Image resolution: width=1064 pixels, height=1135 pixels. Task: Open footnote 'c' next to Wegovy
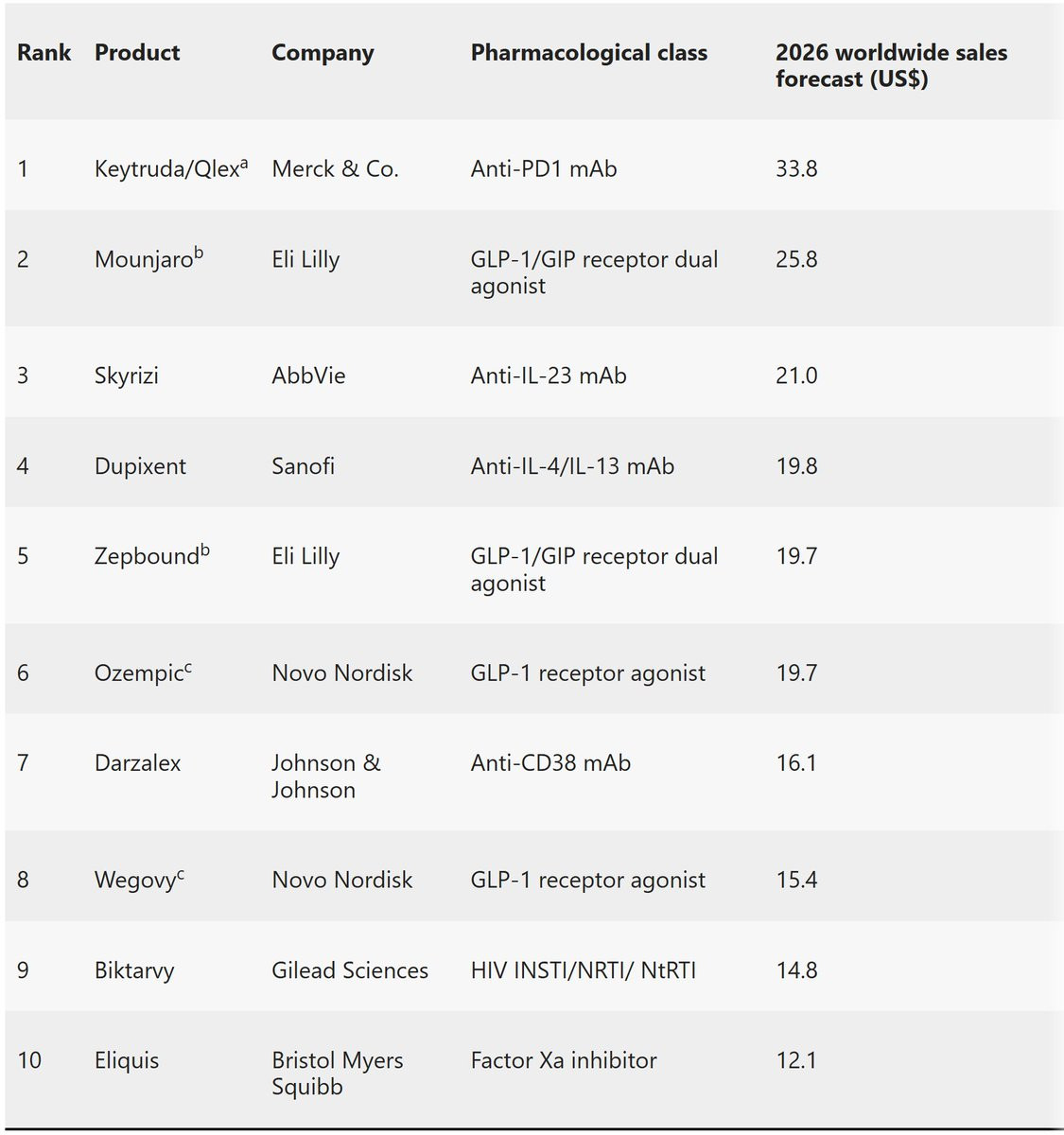click(181, 874)
